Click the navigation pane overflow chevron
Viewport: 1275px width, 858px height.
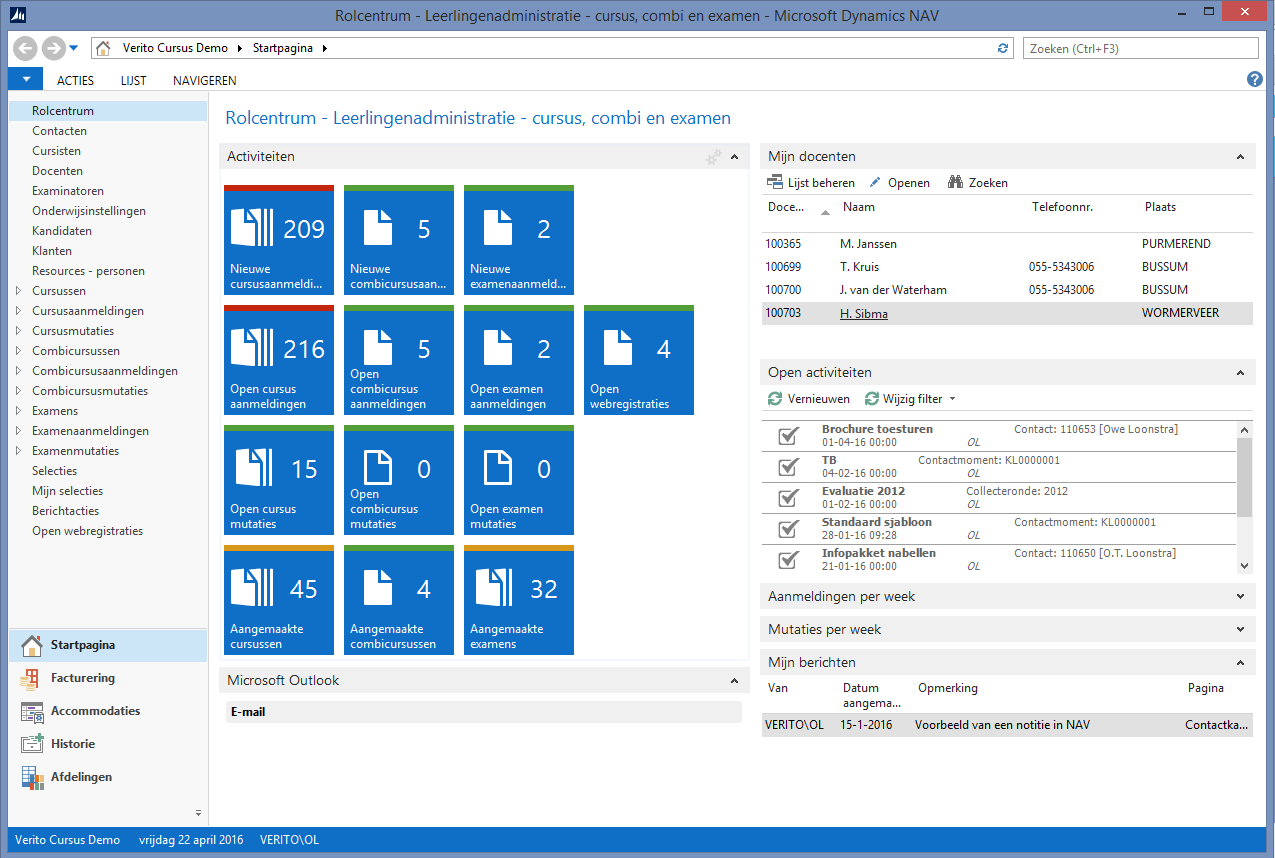(198, 813)
